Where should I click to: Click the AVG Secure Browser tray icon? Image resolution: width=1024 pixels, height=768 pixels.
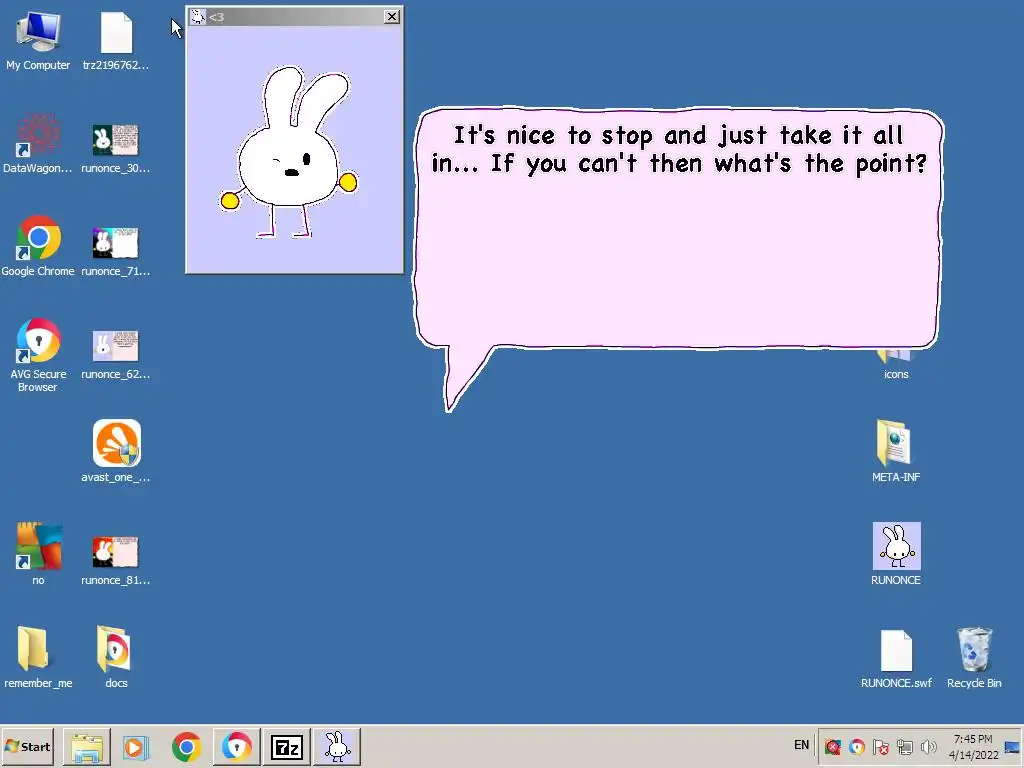click(x=857, y=746)
